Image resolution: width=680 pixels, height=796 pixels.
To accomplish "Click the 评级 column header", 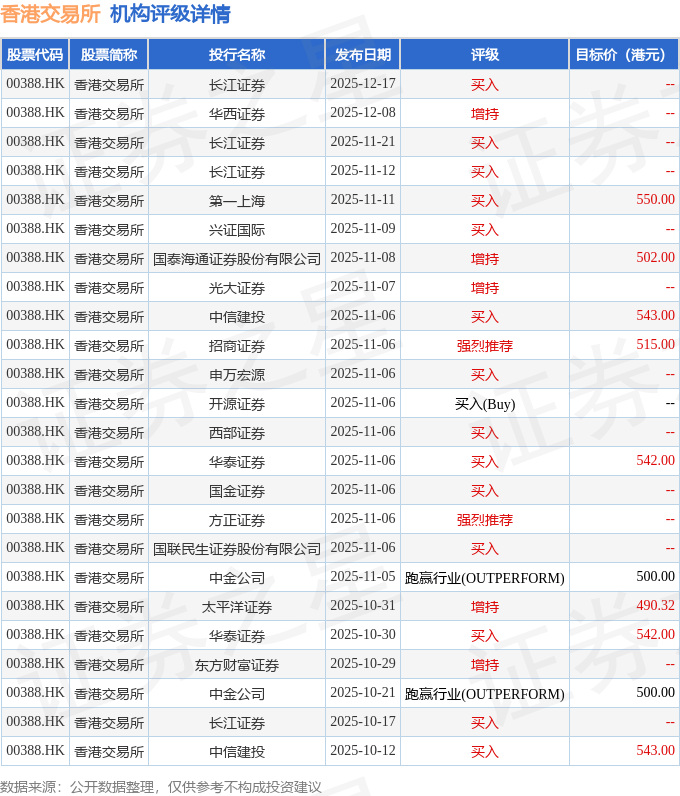I will pos(484,54).
